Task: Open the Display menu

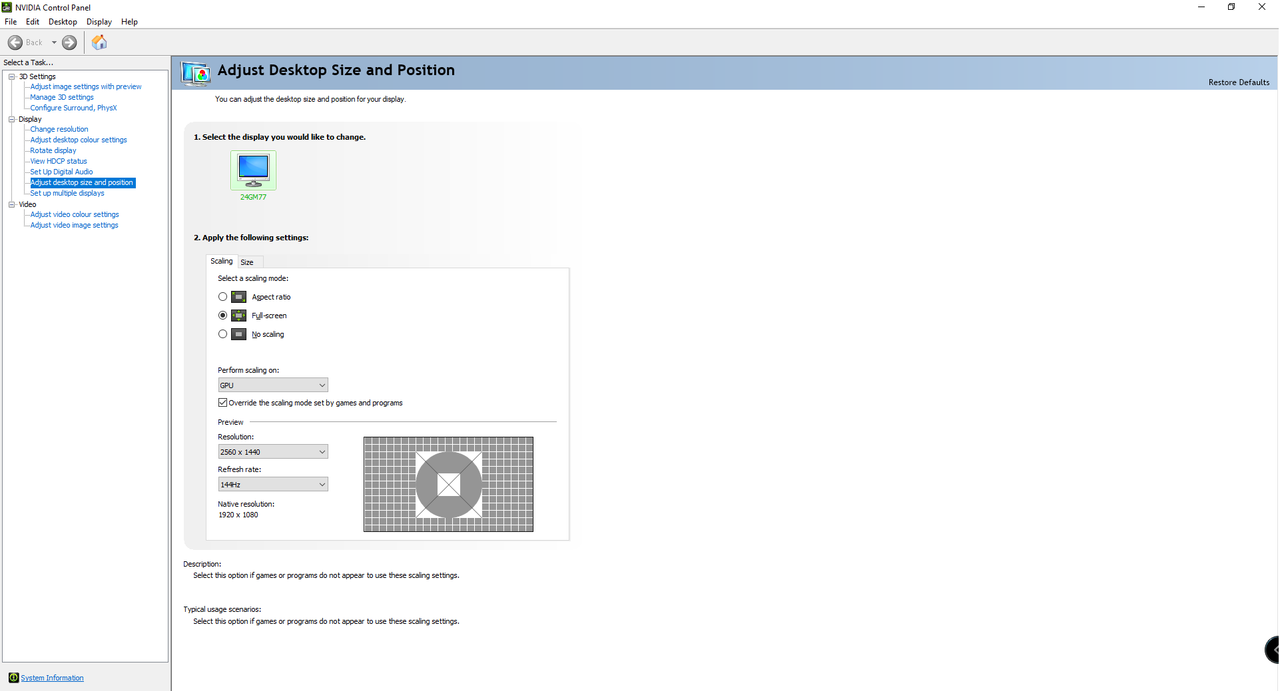Action: point(99,21)
